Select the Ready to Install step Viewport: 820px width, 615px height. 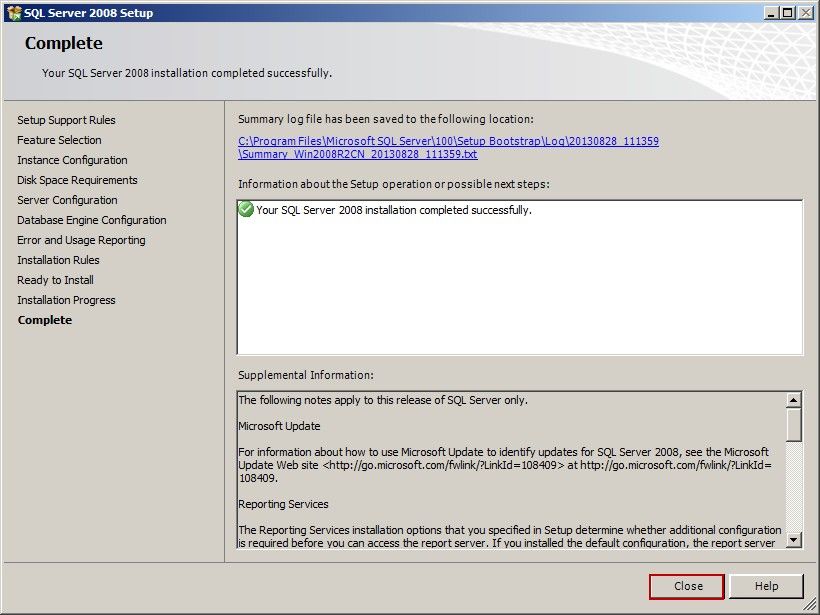tap(55, 280)
